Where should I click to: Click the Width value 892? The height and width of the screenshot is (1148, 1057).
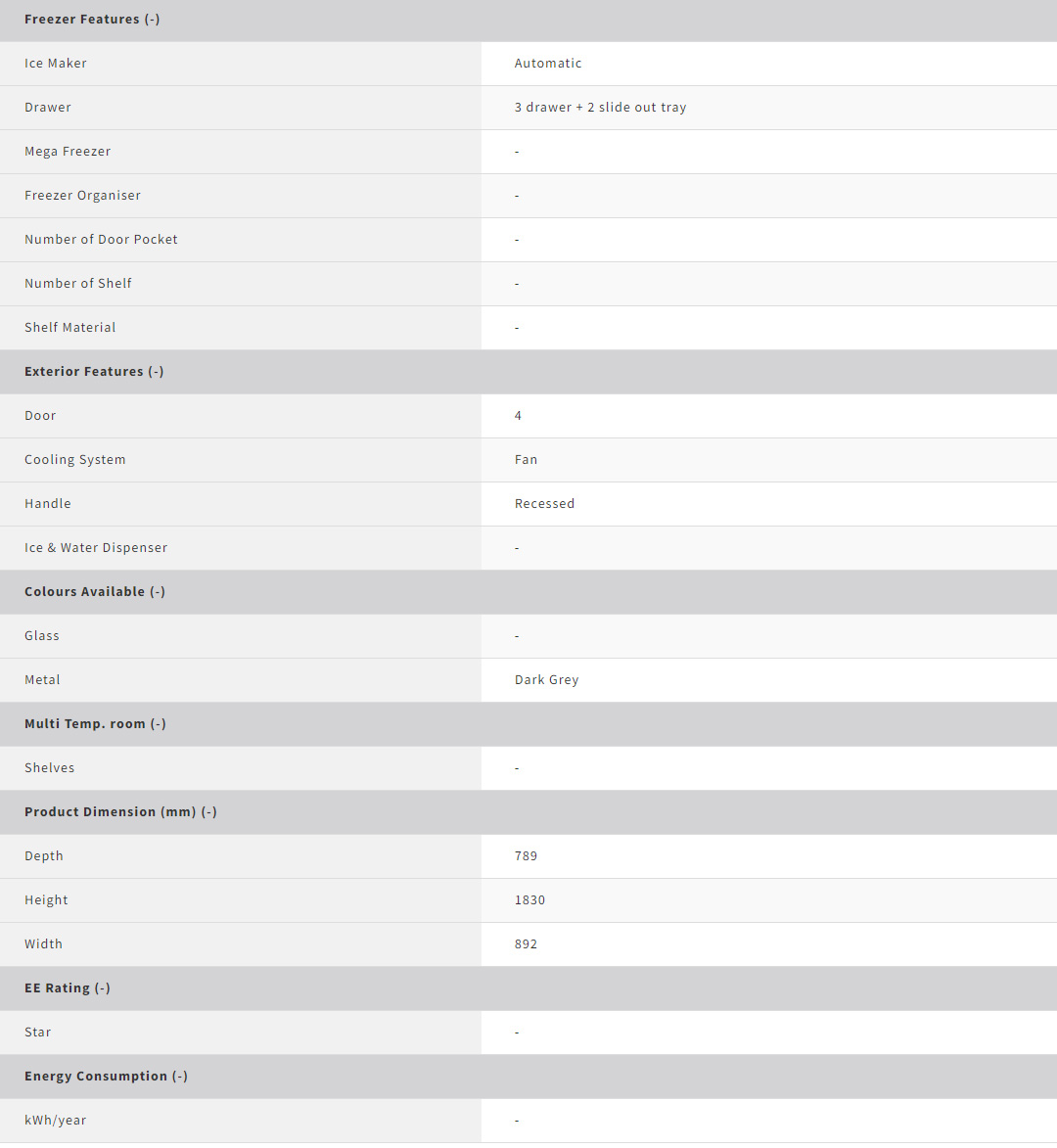(526, 944)
